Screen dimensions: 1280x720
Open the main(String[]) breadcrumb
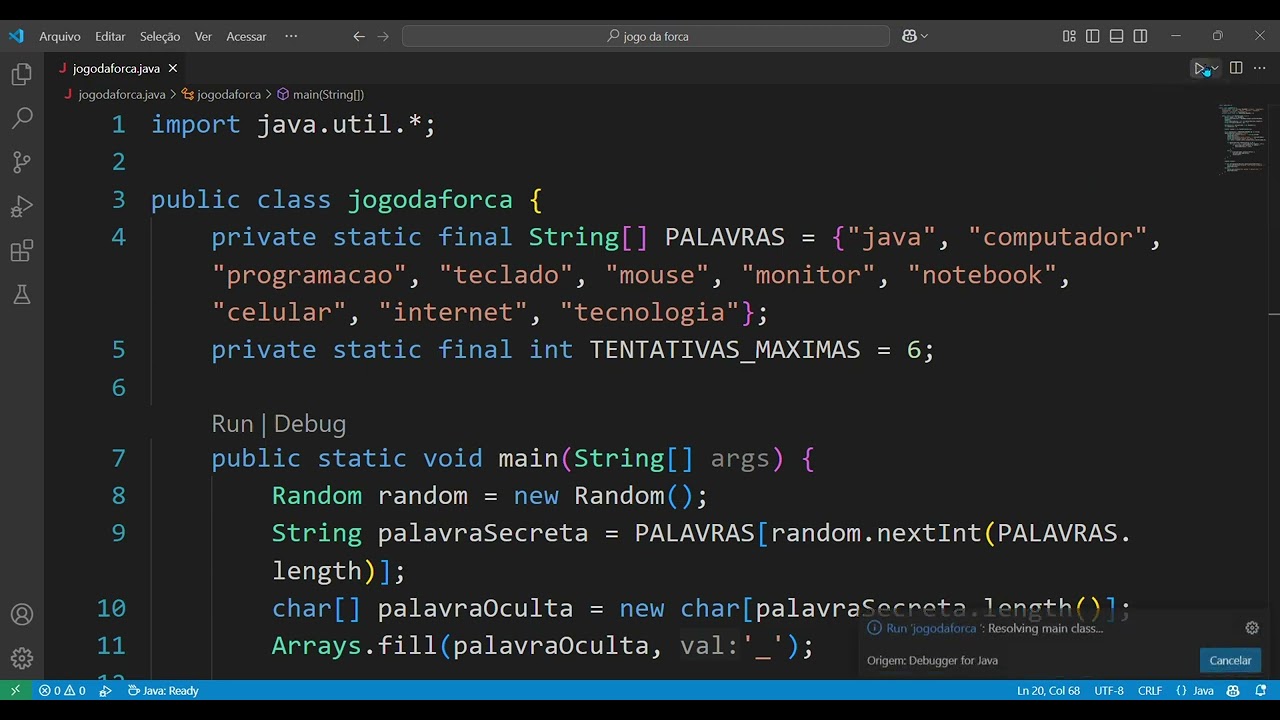327,94
